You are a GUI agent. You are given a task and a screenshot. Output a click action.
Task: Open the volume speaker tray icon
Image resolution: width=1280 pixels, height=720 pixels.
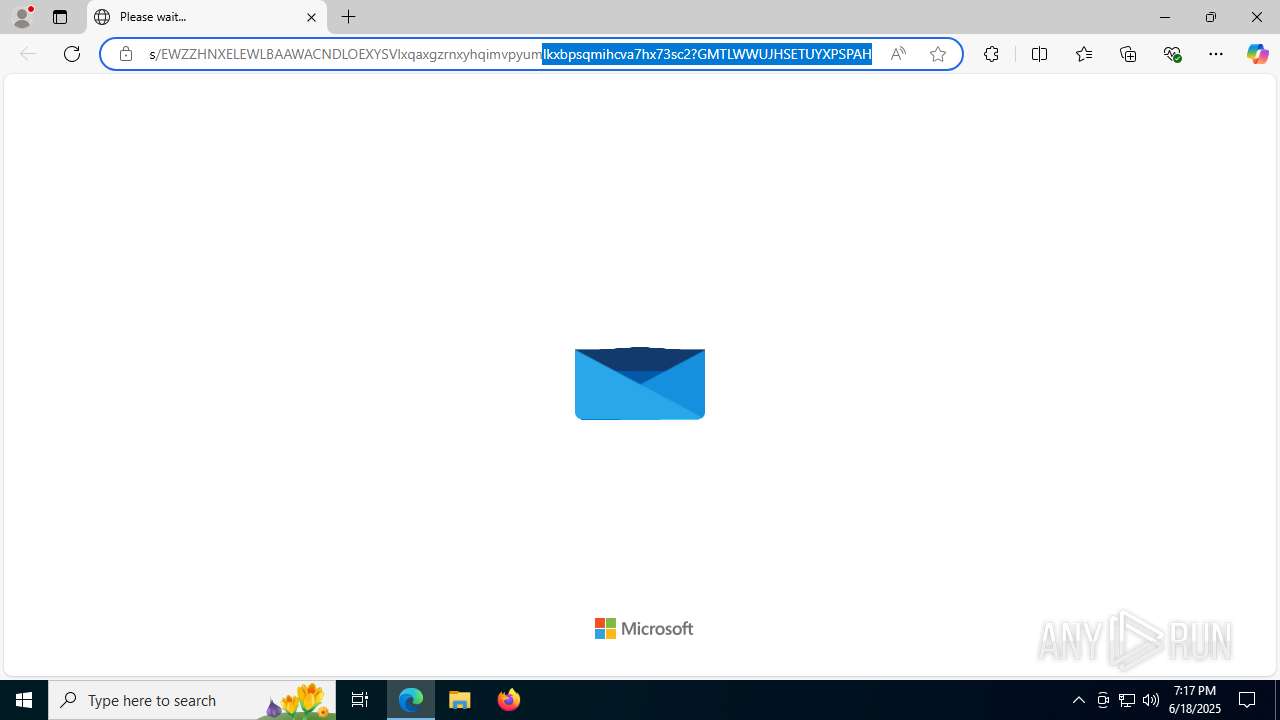coord(1151,700)
